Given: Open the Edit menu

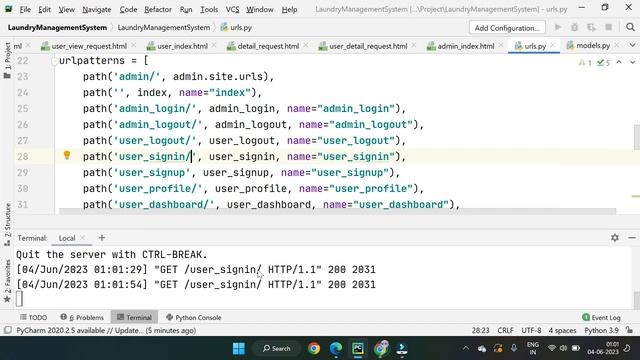Looking at the screenshot, I should (44, 9).
